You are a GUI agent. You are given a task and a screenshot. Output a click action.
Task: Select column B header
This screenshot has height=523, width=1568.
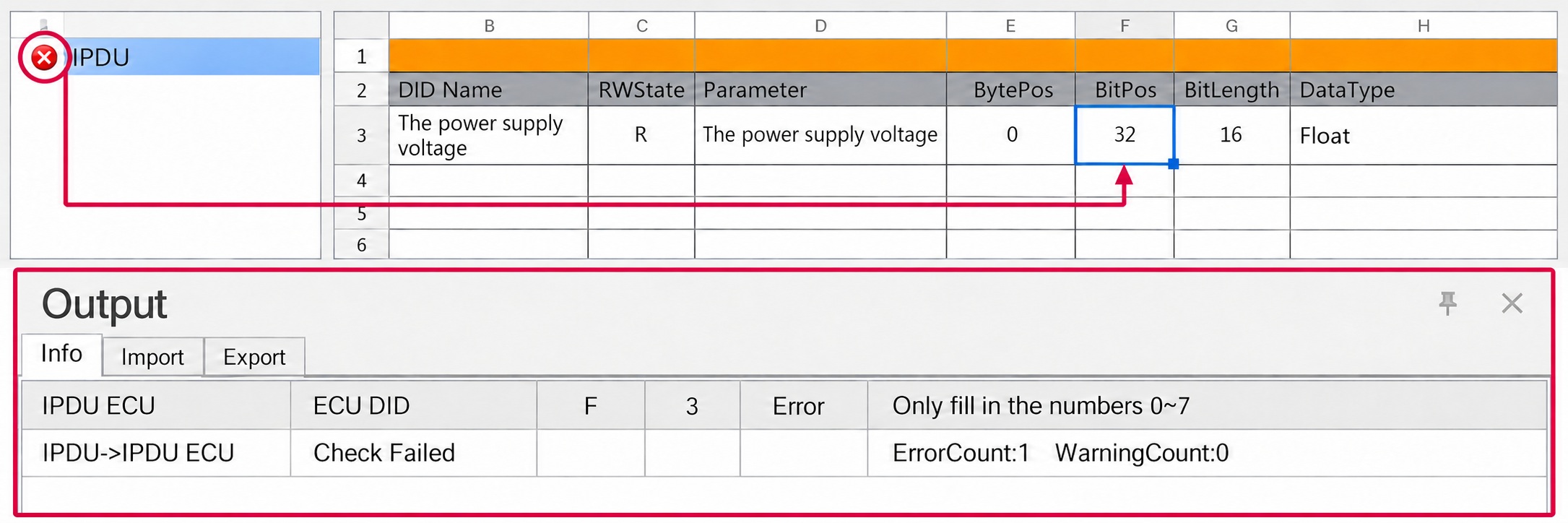(489, 26)
